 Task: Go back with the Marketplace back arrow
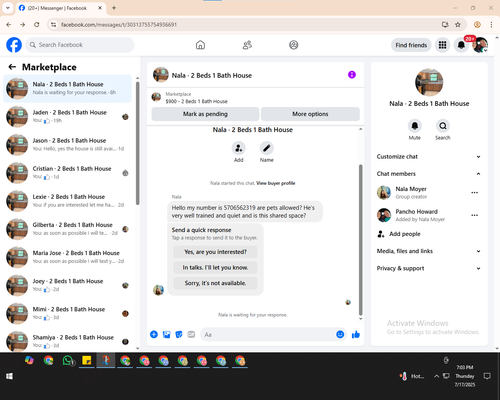click(12, 67)
